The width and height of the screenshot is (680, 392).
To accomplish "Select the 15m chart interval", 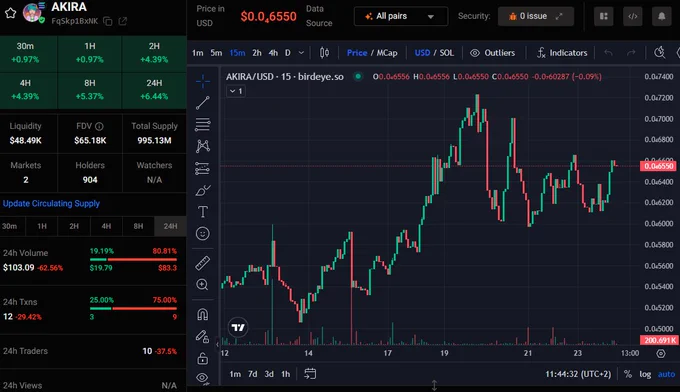I will pyautogui.click(x=237, y=53).
